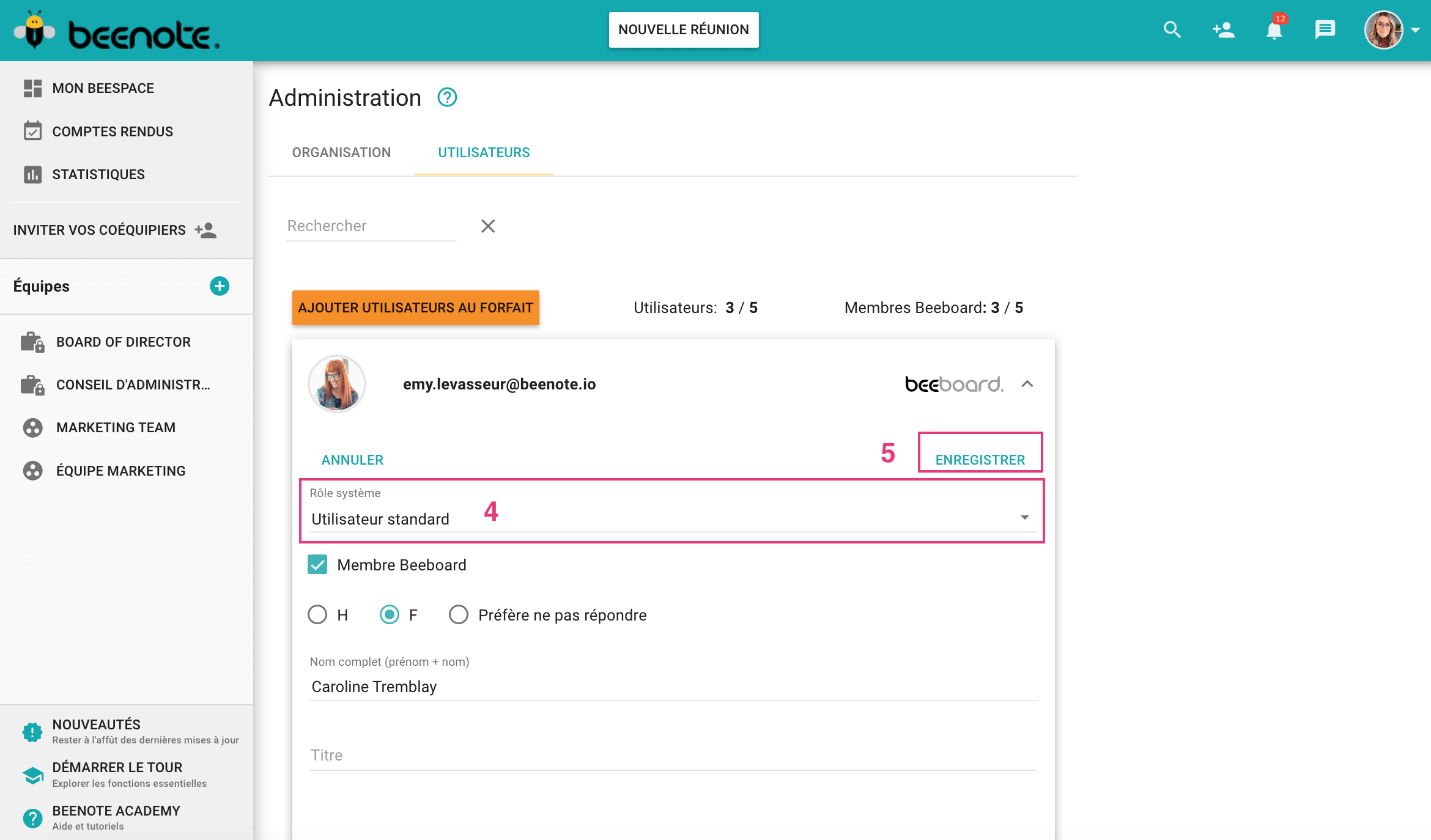Expand the profile menu arrow
The image size is (1431, 840).
[x=1414, y=29]
